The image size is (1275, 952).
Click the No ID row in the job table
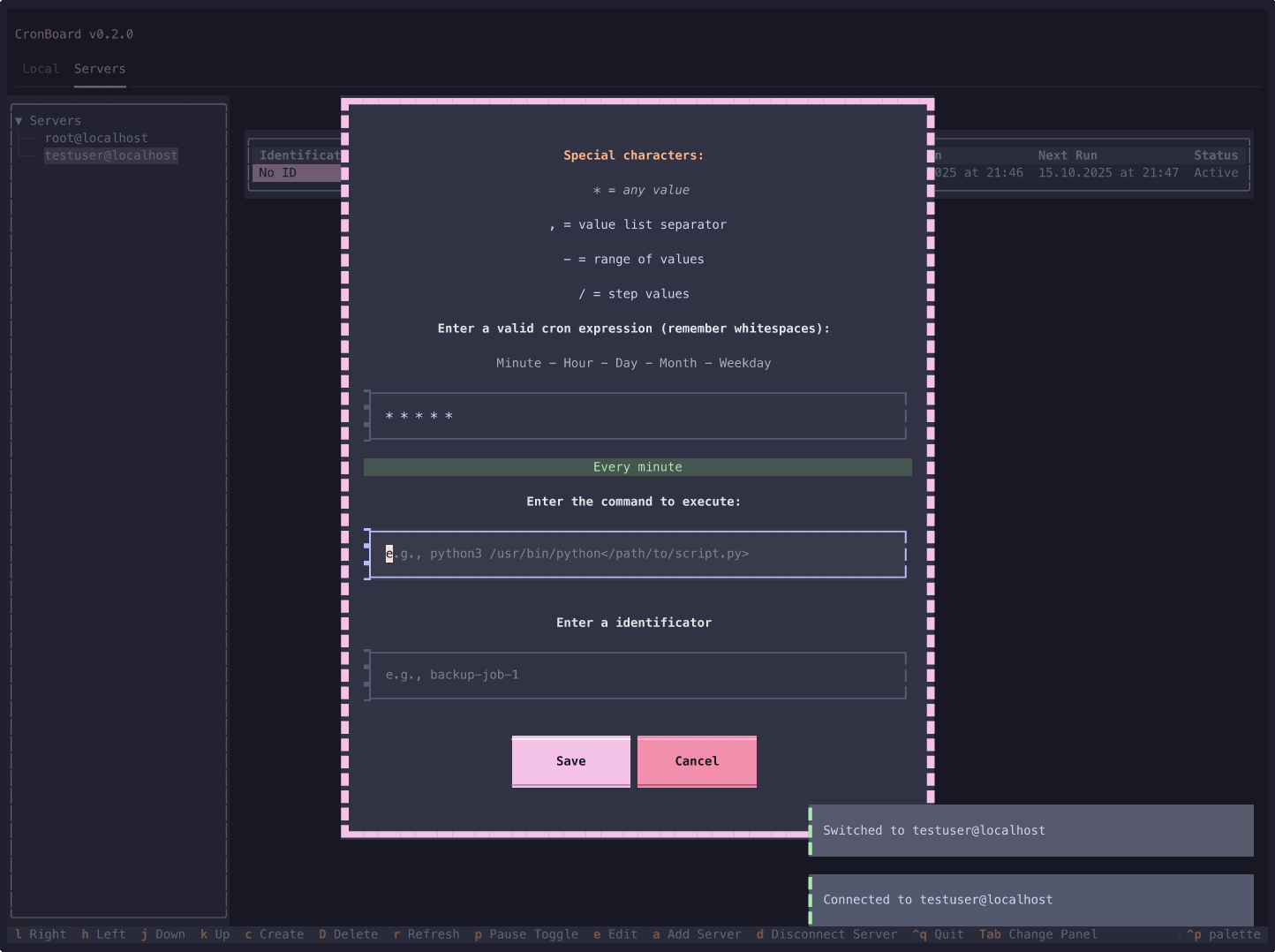(x=276, y=172)
